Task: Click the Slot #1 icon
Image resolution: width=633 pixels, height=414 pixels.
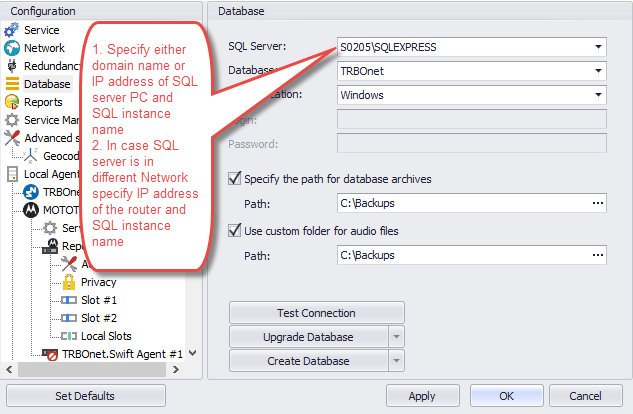Action: tap(69, 300)
